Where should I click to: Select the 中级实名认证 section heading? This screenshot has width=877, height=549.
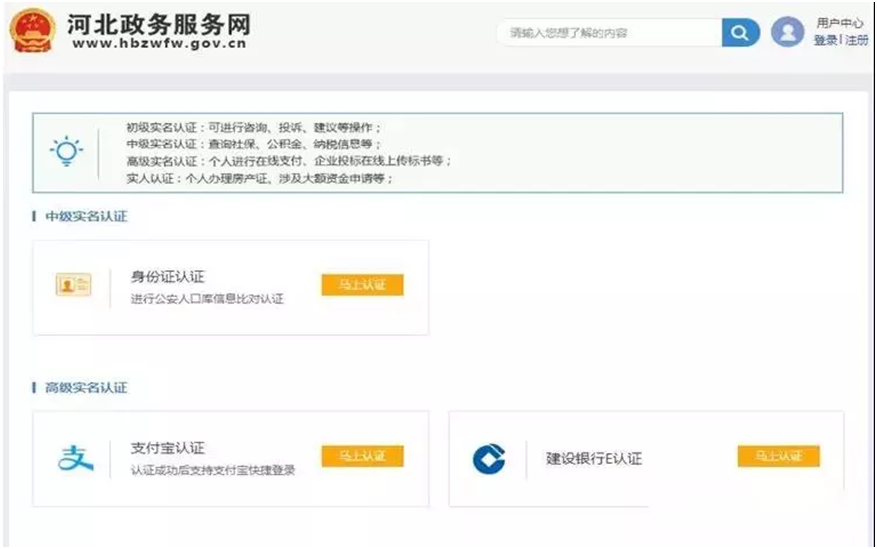pos(86,216)
